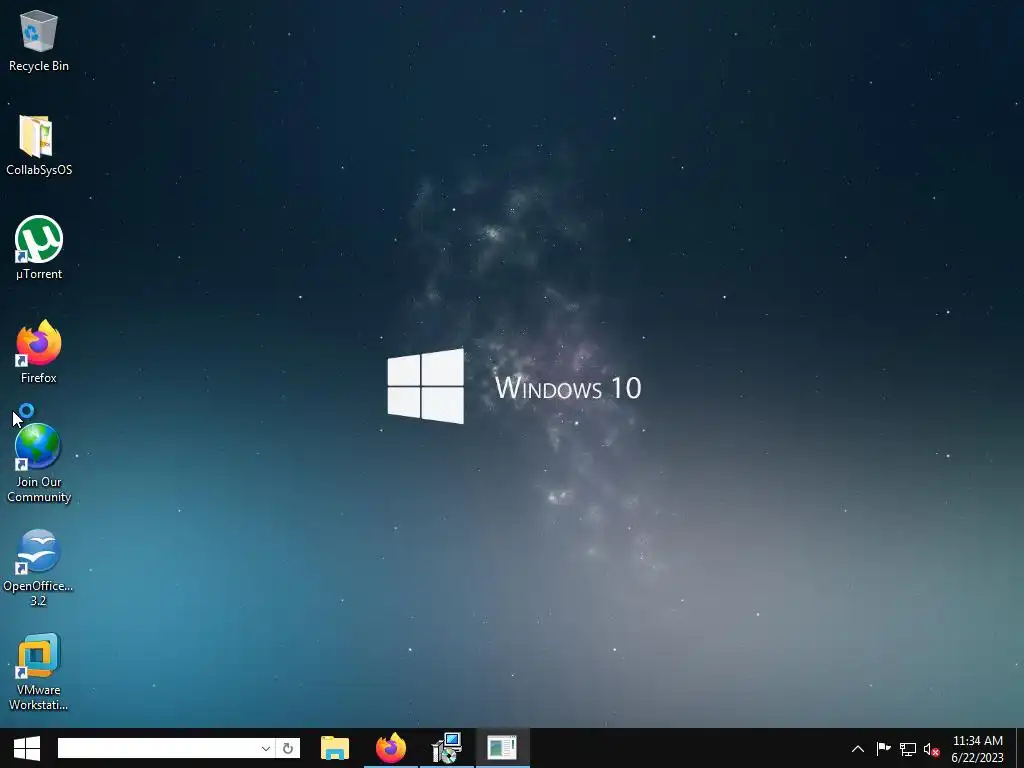Launch the µTorrent desktop shortcut
Screen dimensions: 1024x768
tap(39, 248)
